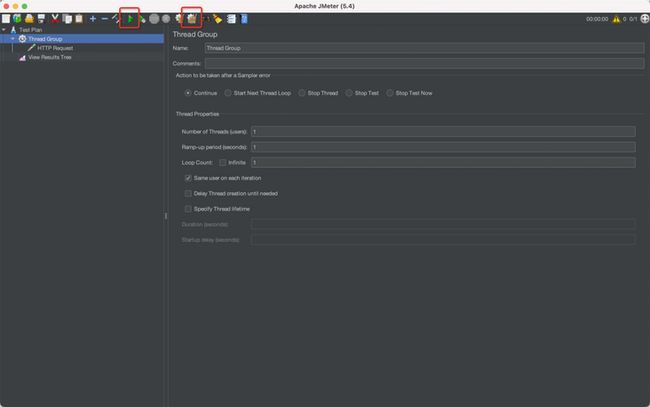650x407 pixels.
Task: Select the Stop Test radio button
Action: point(349,93)
